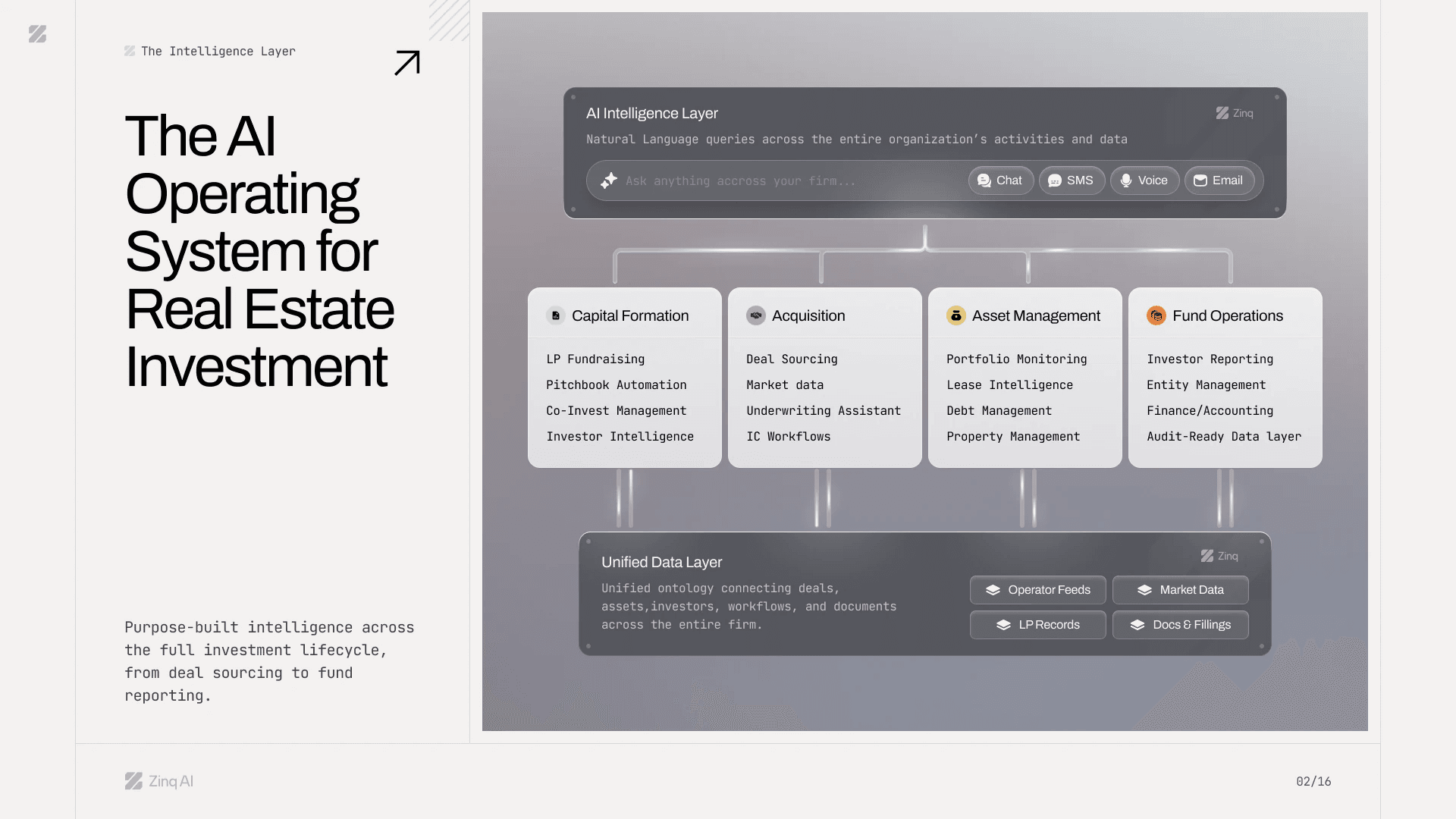
Task: Click the Zinq AI footer logo
Action: [x=159, y=781]
